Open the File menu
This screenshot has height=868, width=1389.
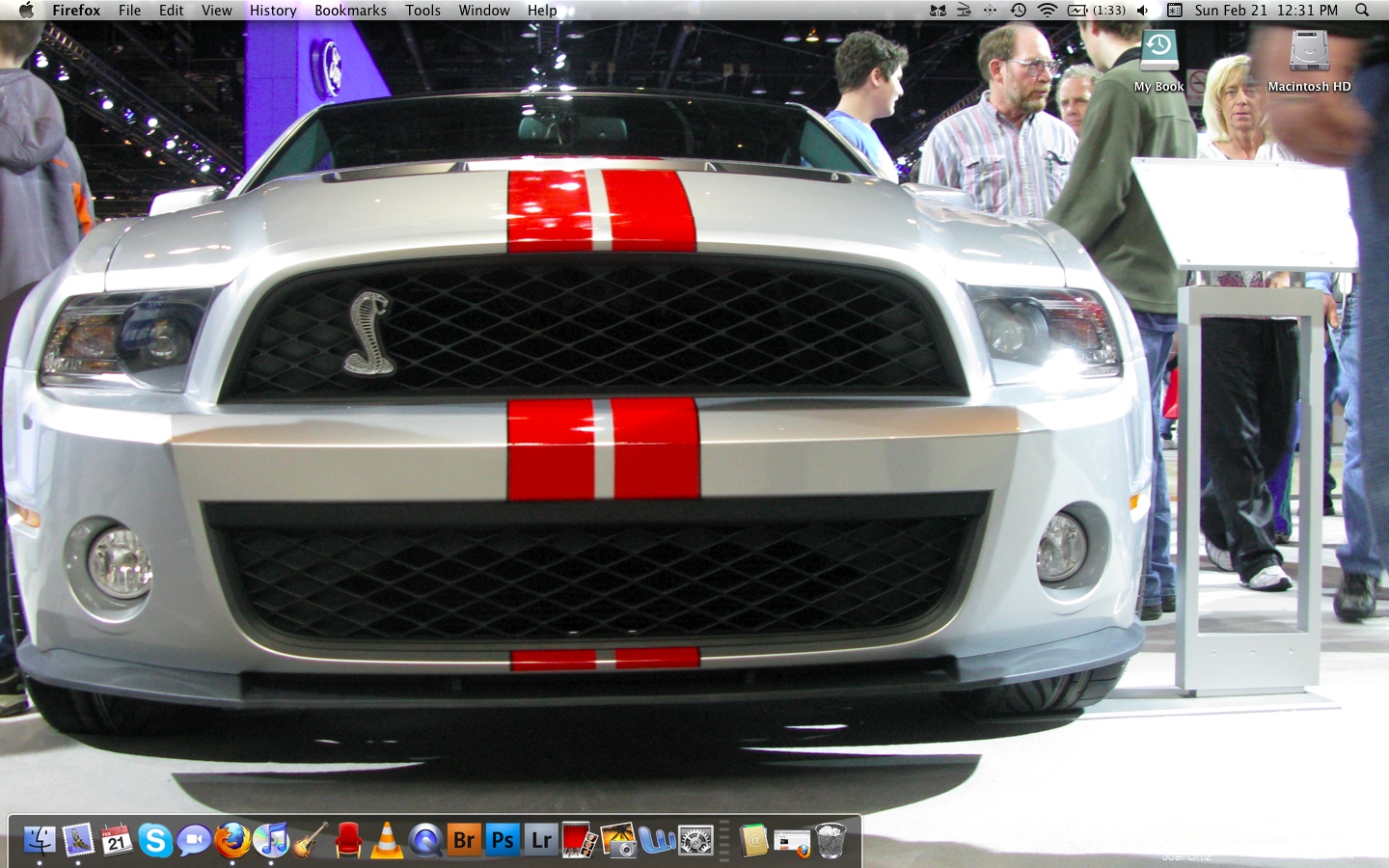pyautogui.click(x=129, y=11)
